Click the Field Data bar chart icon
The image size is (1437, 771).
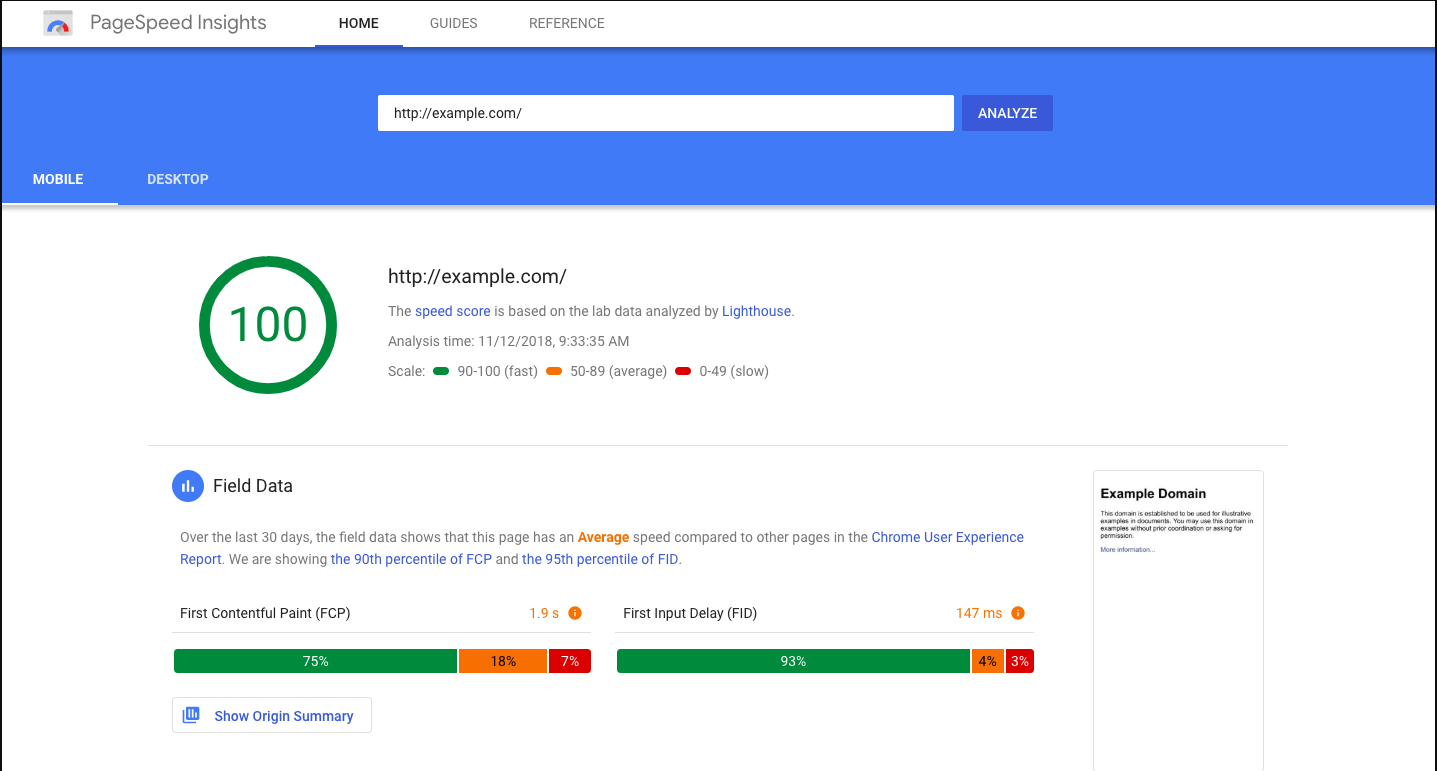188,486
